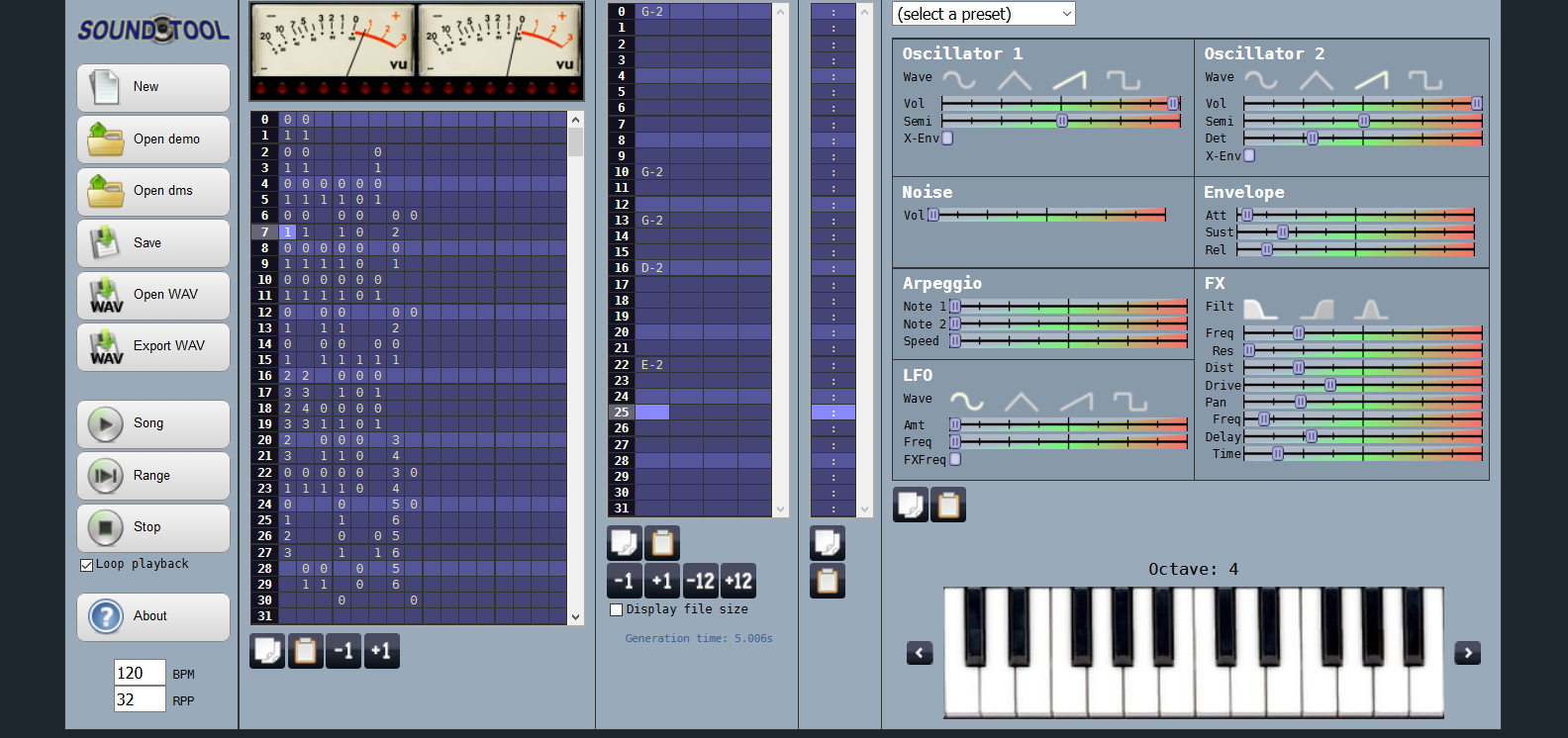Select low-pass filter shape in FX

click(1261, 309)
